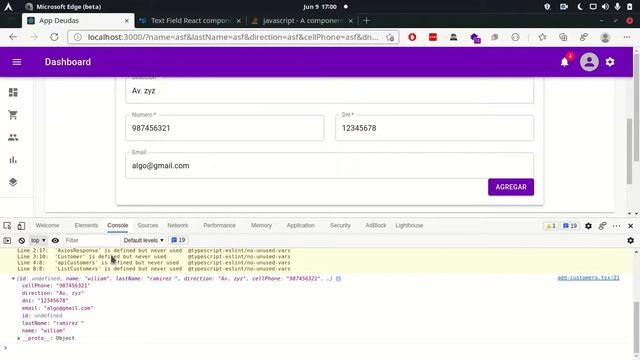
Task: Switch to the Performance tab
Action: pos(219,225)
